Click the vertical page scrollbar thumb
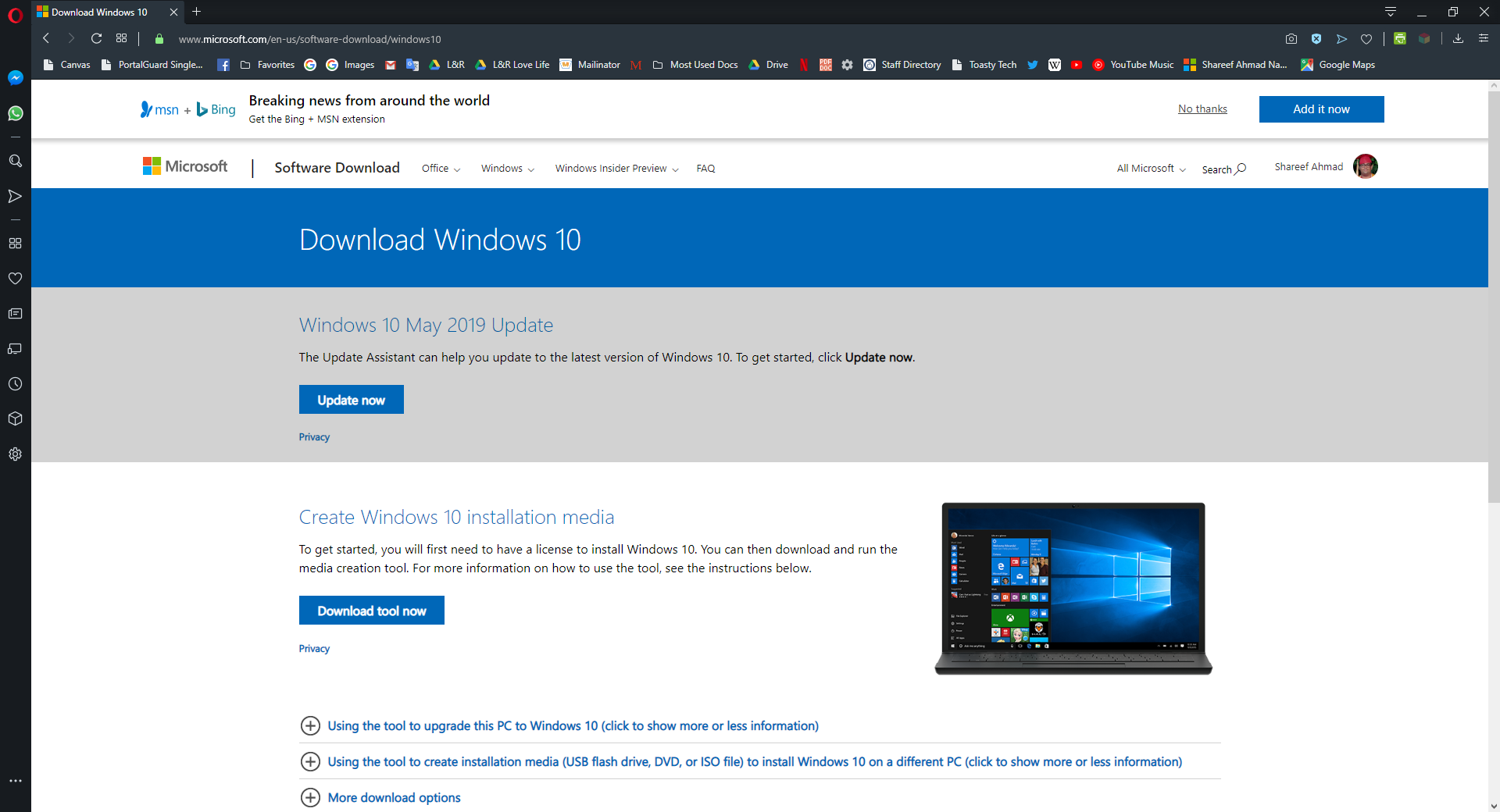This screenshot has width=1500, height=812. click(x=1494, y=297)
